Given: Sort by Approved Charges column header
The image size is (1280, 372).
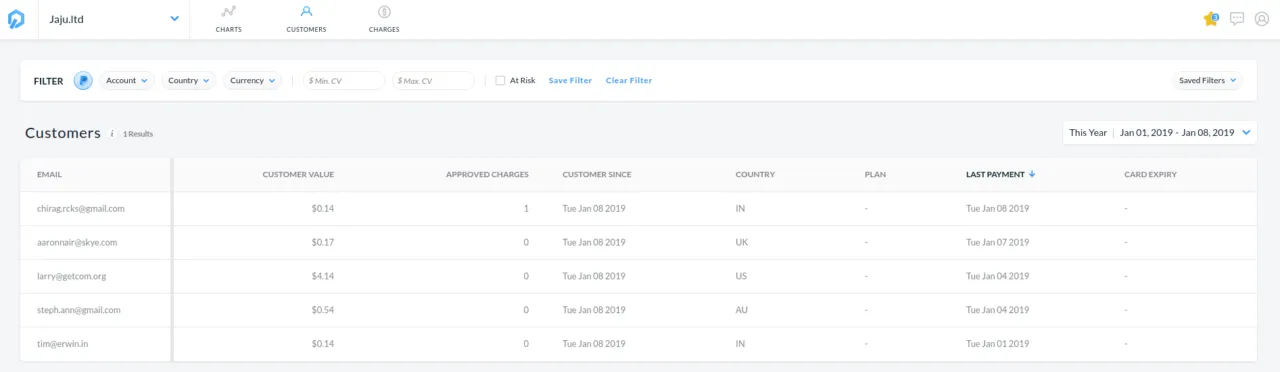Looking at the screenshot, I should pyautogui.click(x=487, y=175).
